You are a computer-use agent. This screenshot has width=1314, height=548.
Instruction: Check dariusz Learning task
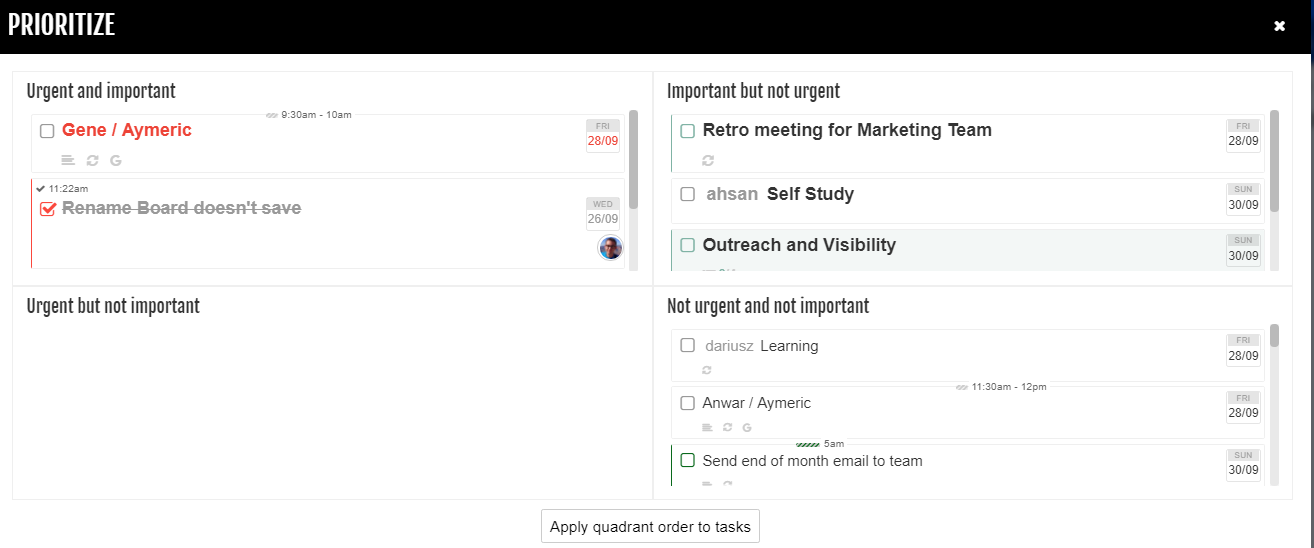click(x=687, y=345)
